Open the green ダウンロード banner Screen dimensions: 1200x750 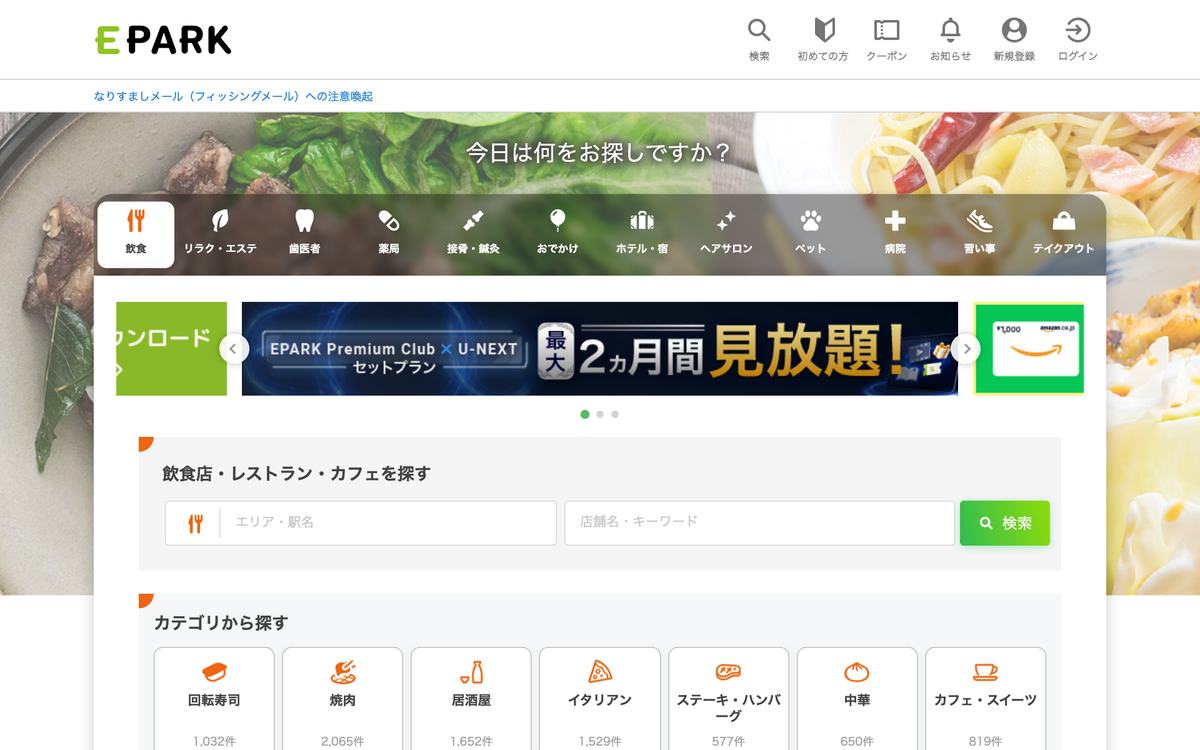(171, 349)
